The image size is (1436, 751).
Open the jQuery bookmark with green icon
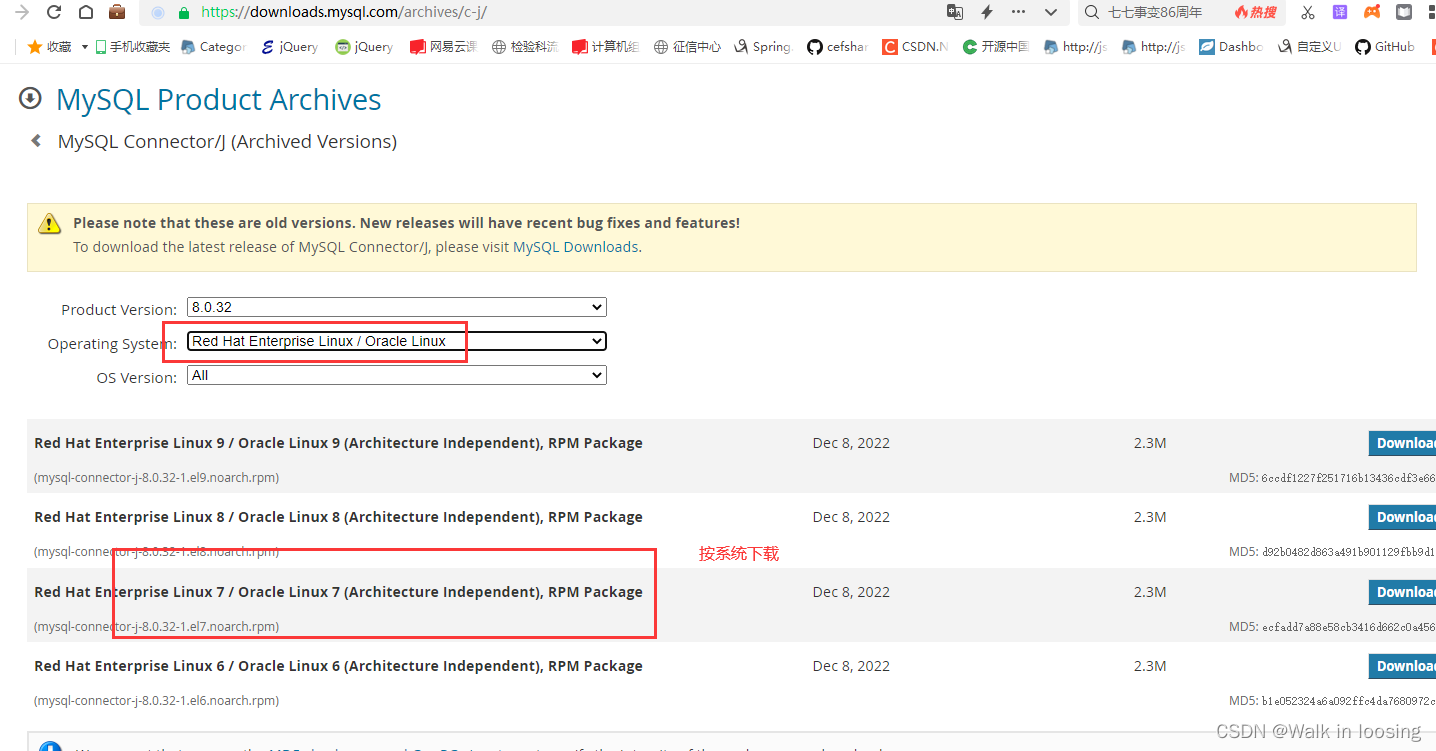[x=364, y=47]
